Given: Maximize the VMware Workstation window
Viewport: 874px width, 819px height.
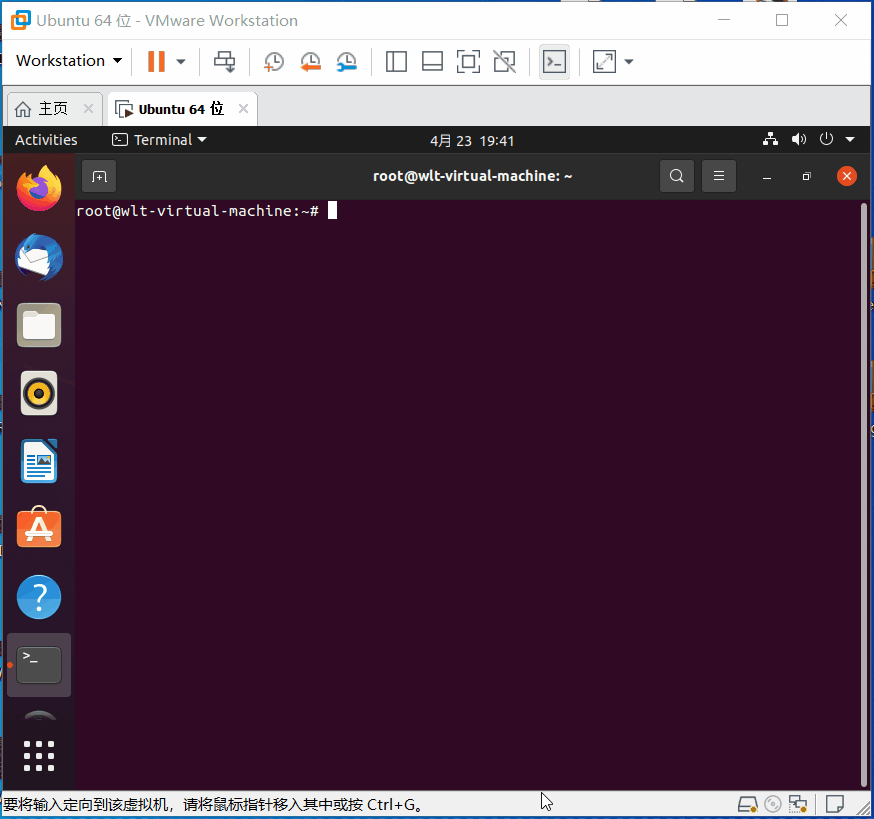Looking at the screenshot, I should coord(782,20).
